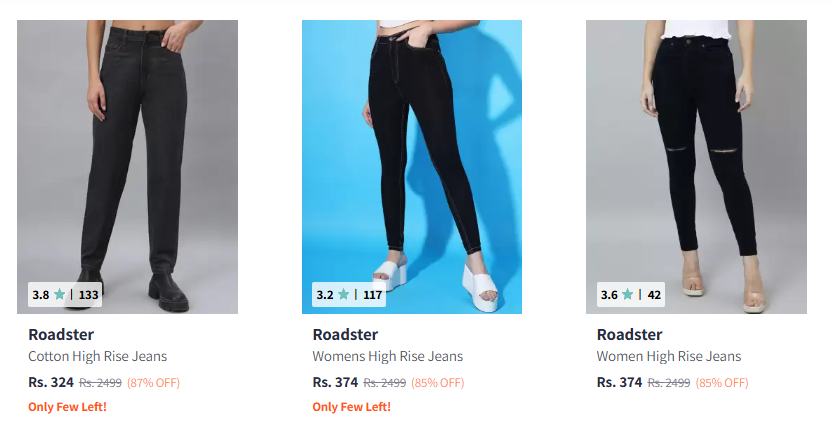This screenshot has width=832, height=425.
Task: Open the Women High Rise Jeans title
Action: point(669,356)
